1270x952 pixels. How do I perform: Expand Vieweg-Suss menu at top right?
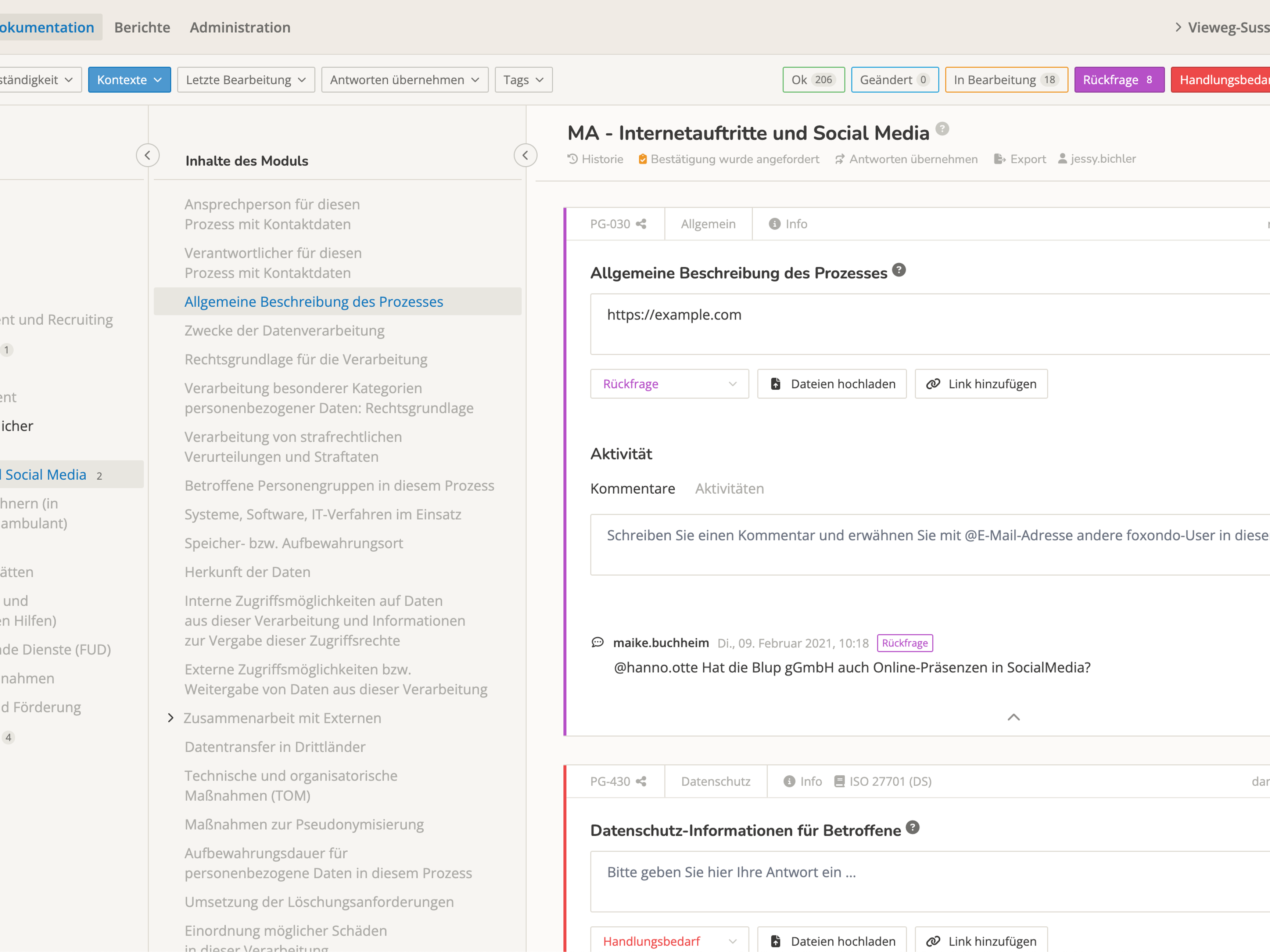coord(1222,28)
